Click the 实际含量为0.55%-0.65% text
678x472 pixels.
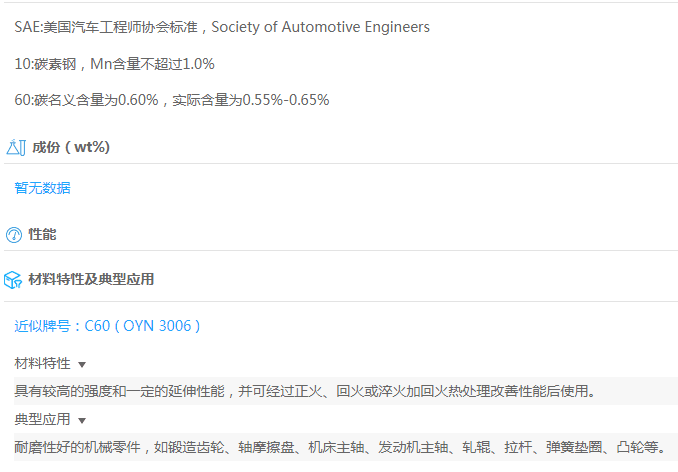pos(251,100)
